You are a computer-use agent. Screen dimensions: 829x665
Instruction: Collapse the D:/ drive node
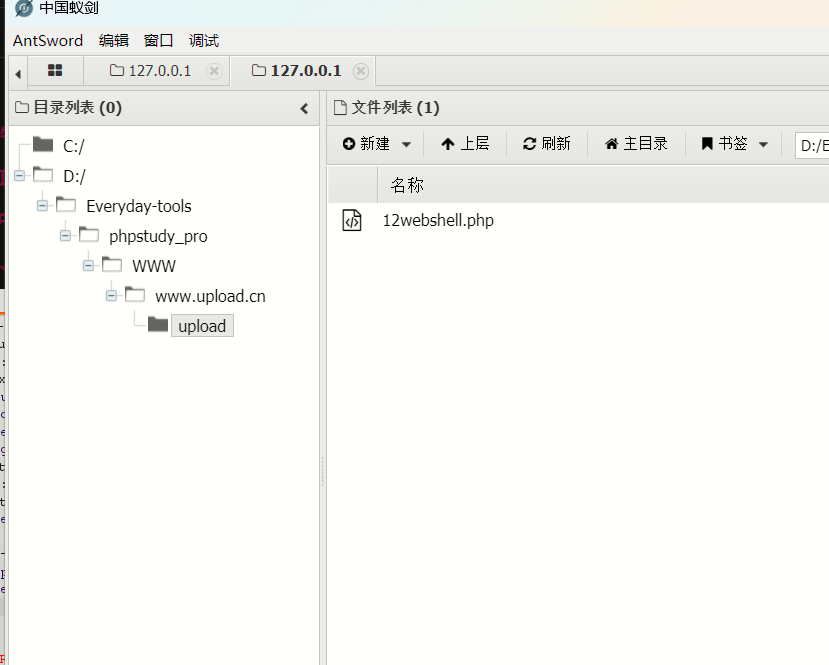19,176
